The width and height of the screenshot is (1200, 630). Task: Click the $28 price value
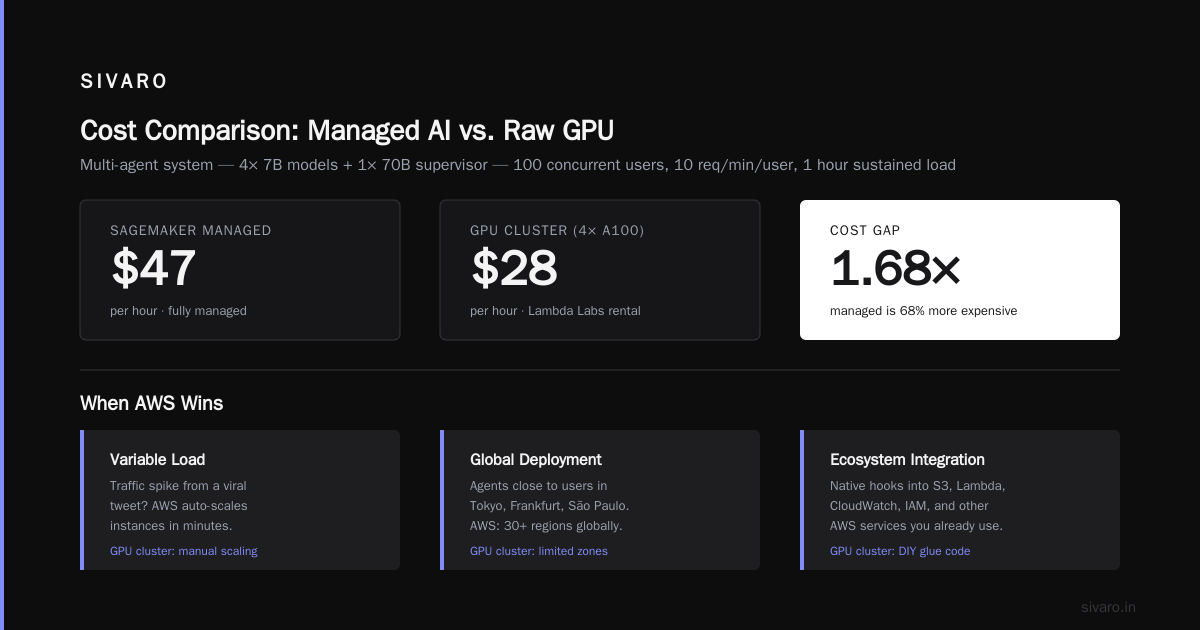[514, 268]
